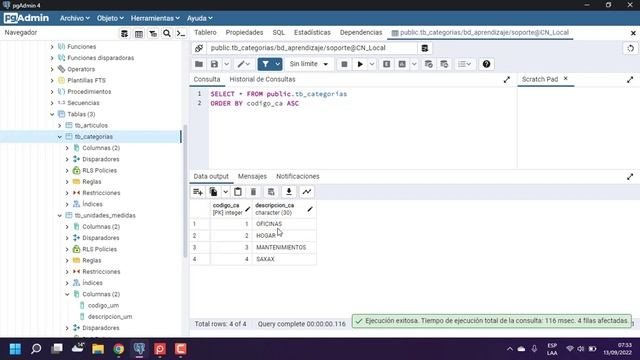Switch to Tablero tab
Viewport: 640px width, 360px height.
point(205,33)
